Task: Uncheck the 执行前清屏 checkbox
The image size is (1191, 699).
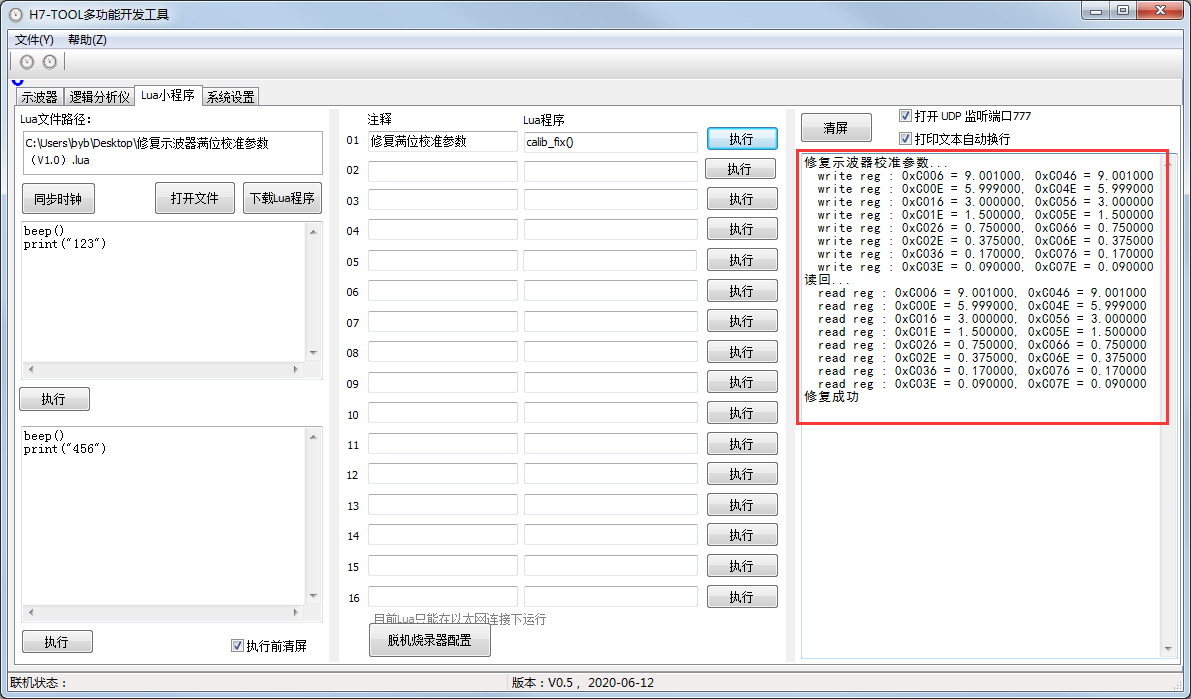Action: tap(237, 646)
